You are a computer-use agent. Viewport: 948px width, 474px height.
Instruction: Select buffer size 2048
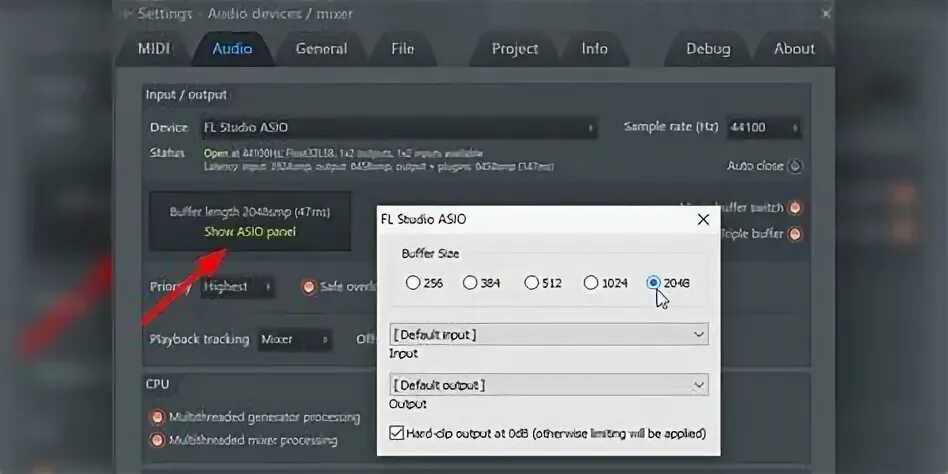click(x=653, y=283)
